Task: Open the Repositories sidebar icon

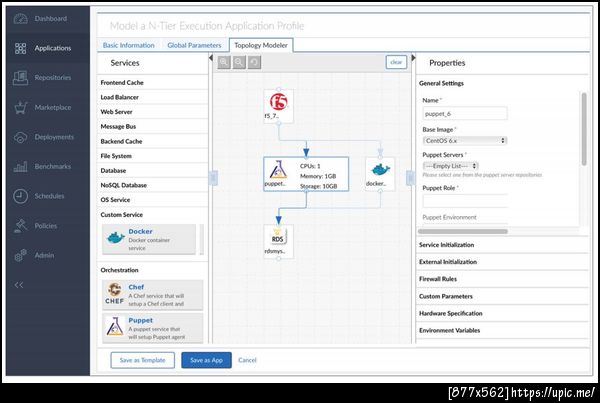Action: pyautogui.click(x=20, y=78)
